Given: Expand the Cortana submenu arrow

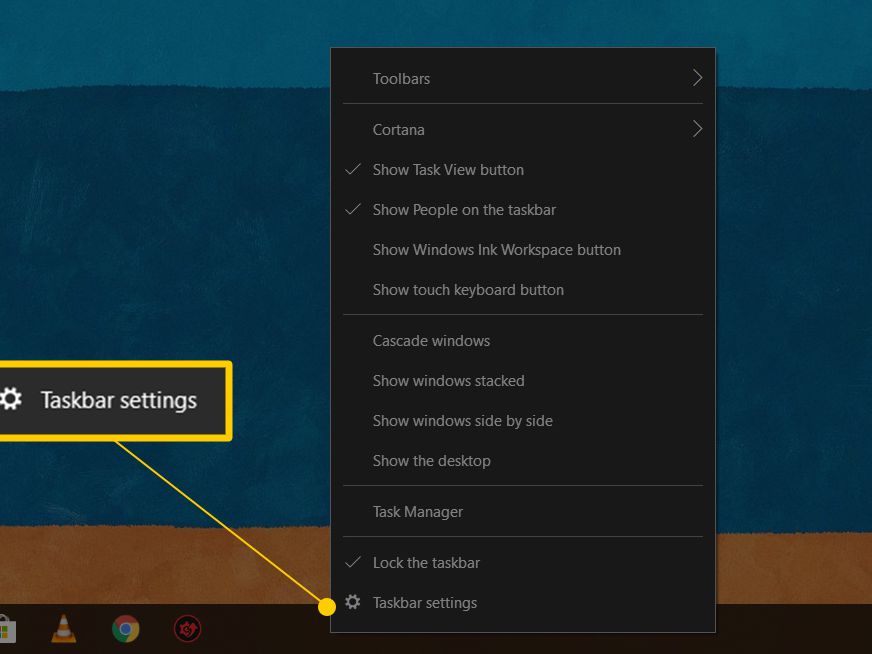Looking at the screenshot, I should [x=698, y=129].
